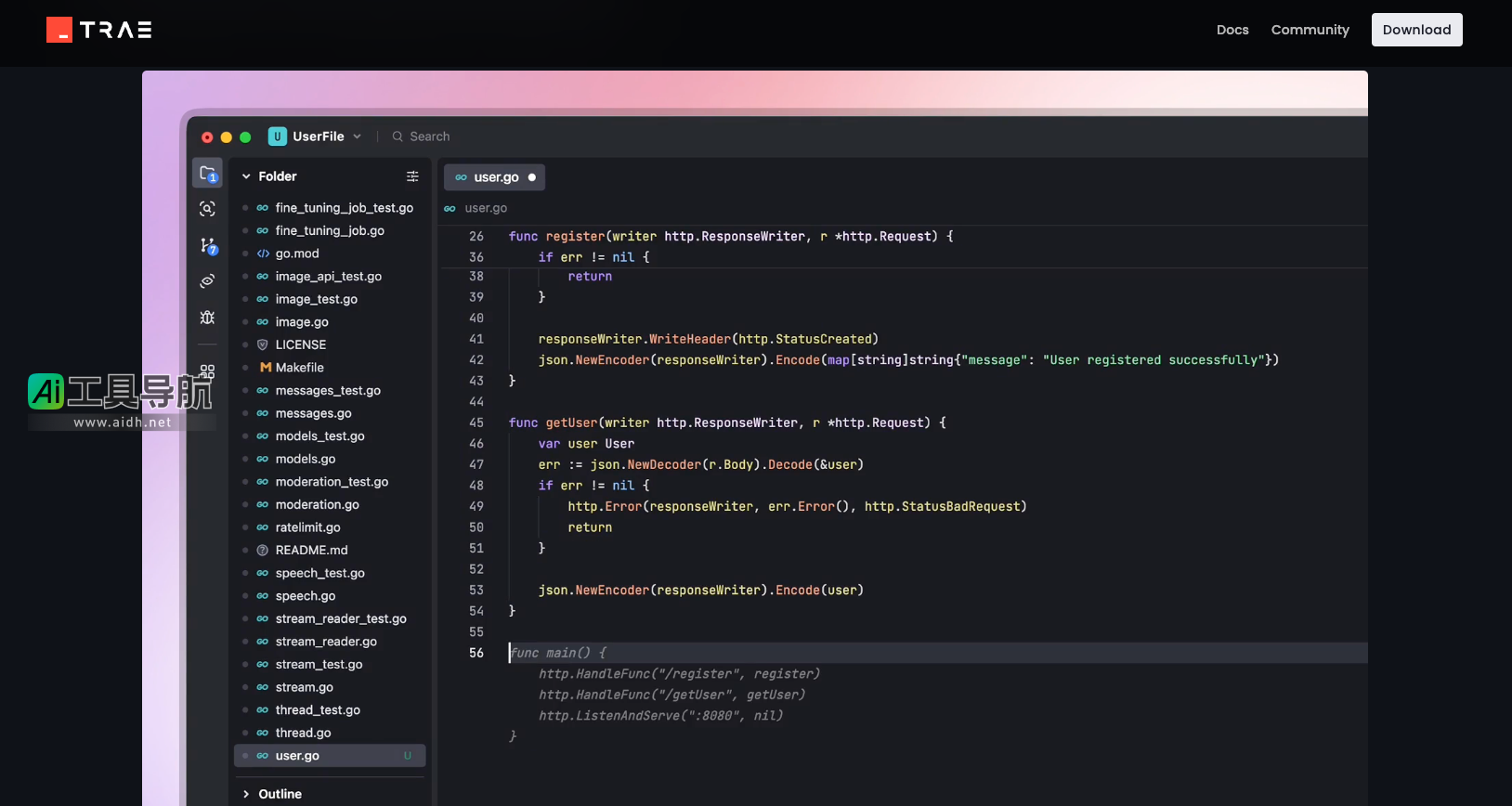Open the source control branch icon
Image resolution: width=1512 pixels, height=806 pixels.
pos(208,245)
